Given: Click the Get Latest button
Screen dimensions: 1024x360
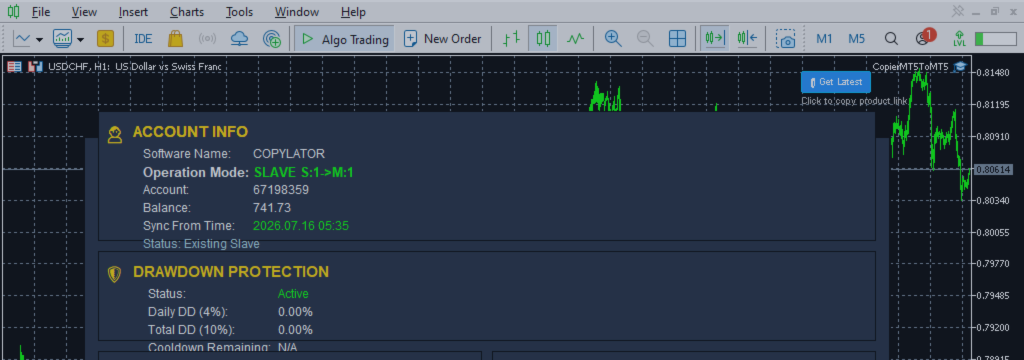Looking at the screenshot, I should click(x=836, y=82).
